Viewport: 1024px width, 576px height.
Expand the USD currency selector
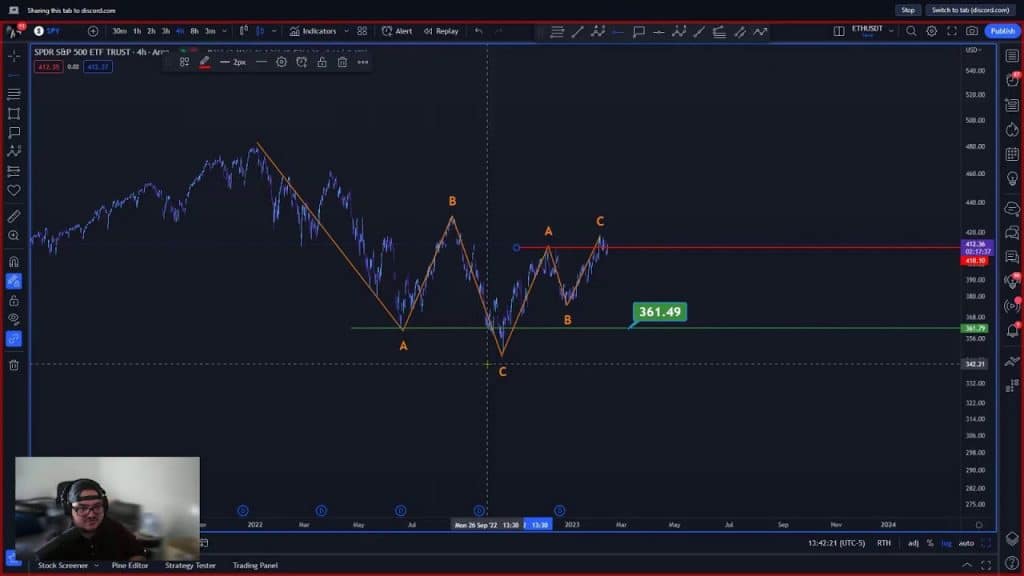pyautogui.click(x=972, y=49)
